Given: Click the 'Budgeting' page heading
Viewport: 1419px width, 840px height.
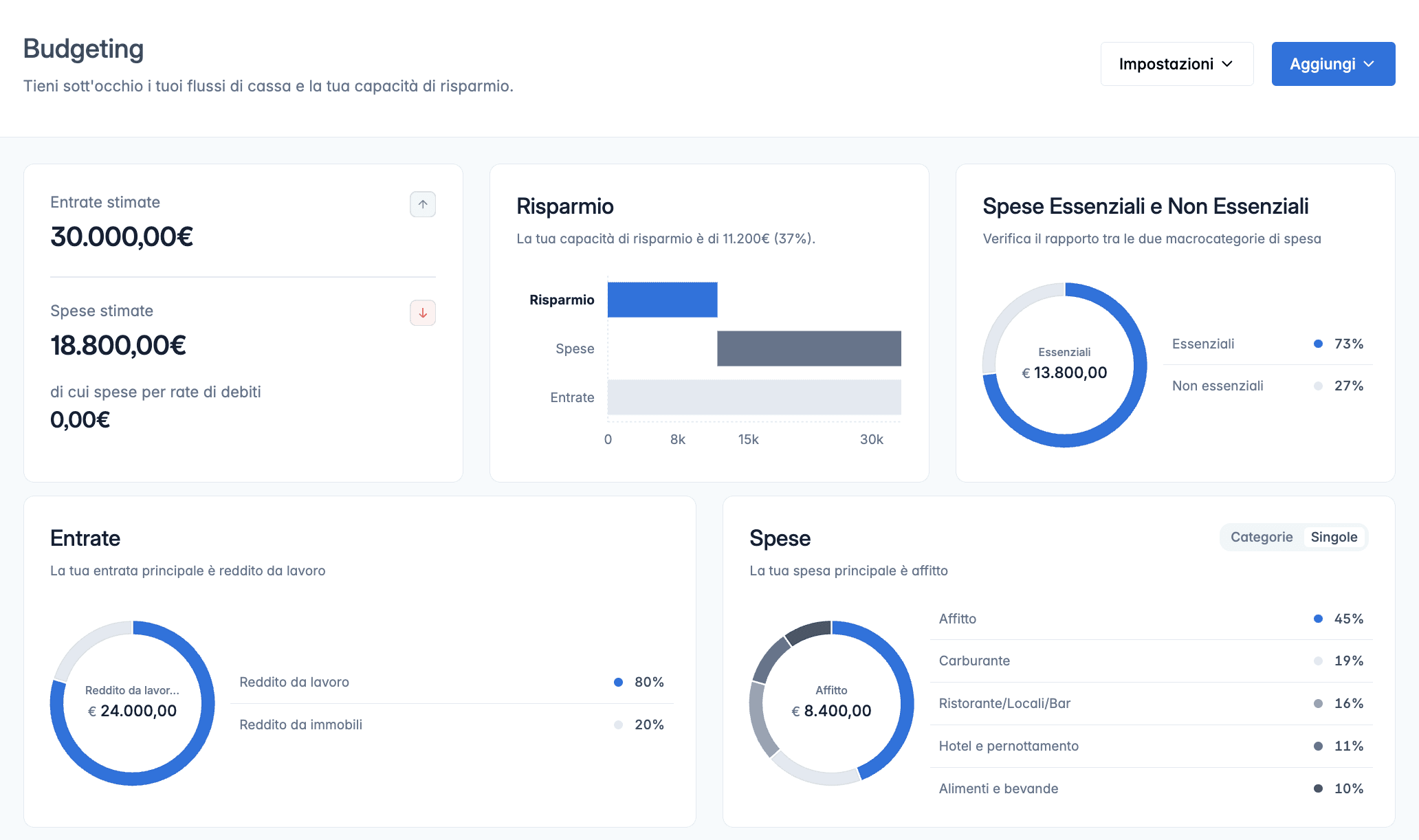Looking at the screenshot, I should (x=83, y=49).
